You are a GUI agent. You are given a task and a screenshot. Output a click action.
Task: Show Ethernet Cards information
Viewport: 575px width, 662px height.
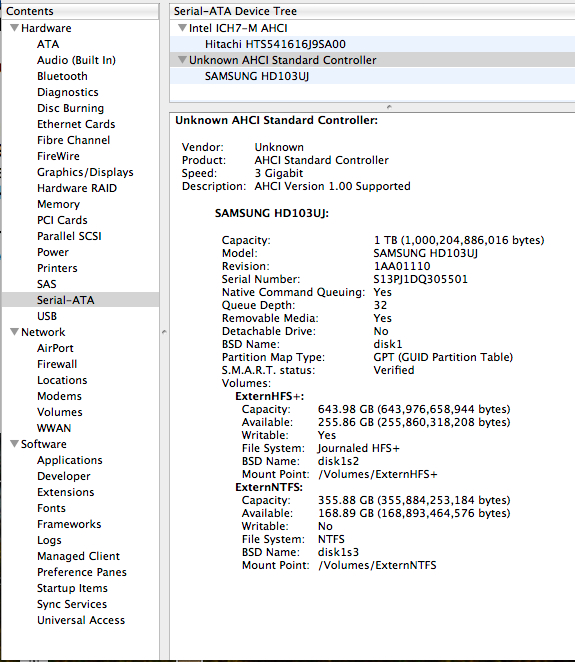pyautogui.click(x=76, y=124)
